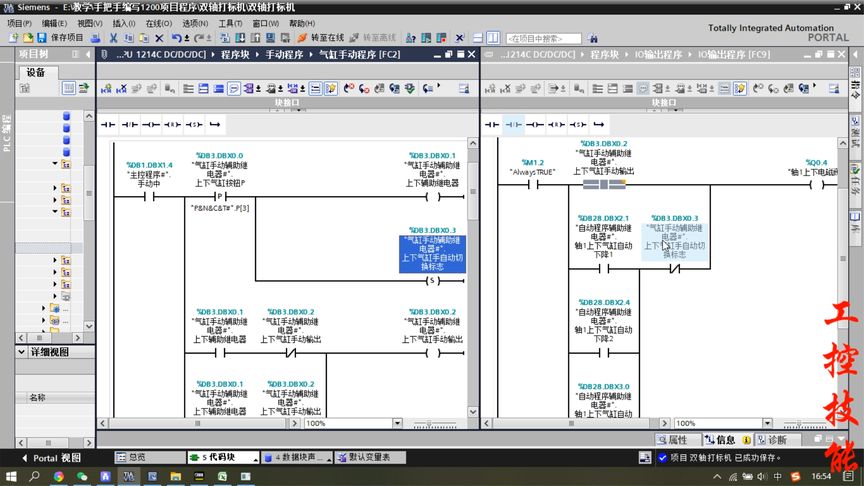Click the project search input field
This screenshot has height=486, width=864.
pyautogui.click(x=543, y=39)
